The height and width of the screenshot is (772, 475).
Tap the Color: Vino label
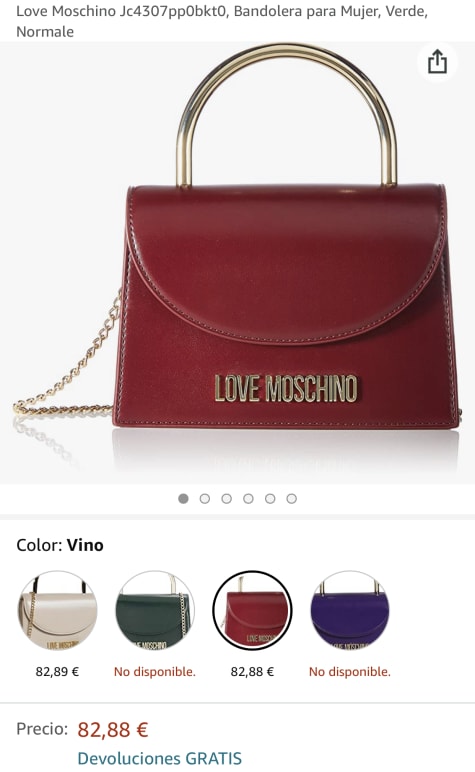pos(60,545)
